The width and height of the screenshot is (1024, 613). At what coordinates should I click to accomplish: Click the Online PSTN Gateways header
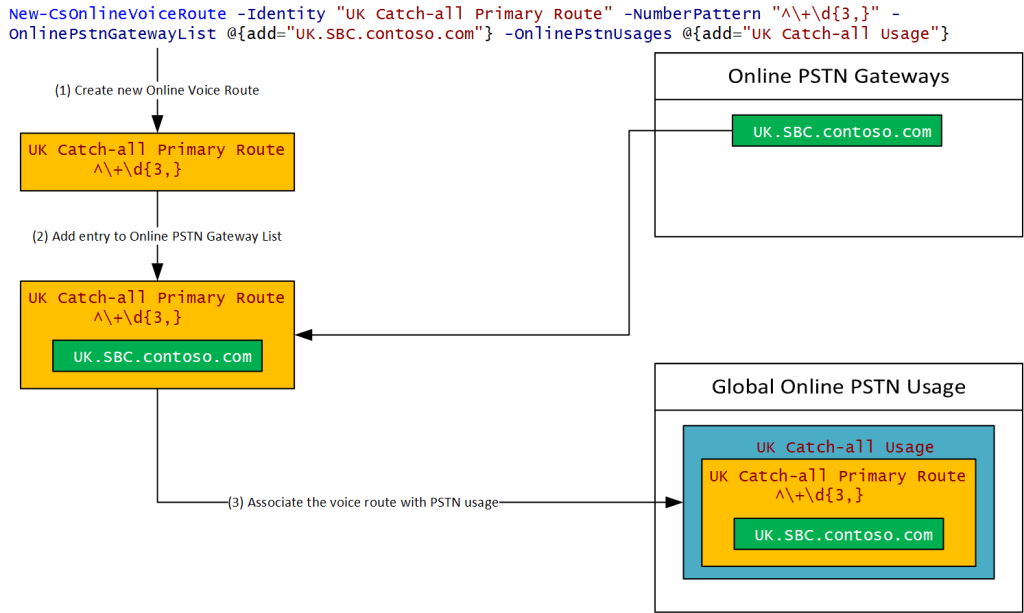pos(838,77)
